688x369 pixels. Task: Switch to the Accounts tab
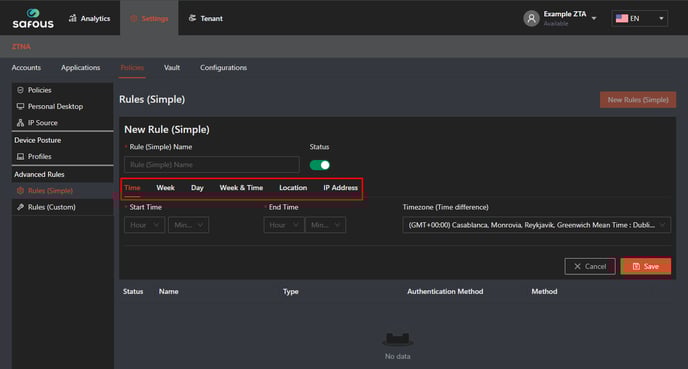tap(26, 68)
